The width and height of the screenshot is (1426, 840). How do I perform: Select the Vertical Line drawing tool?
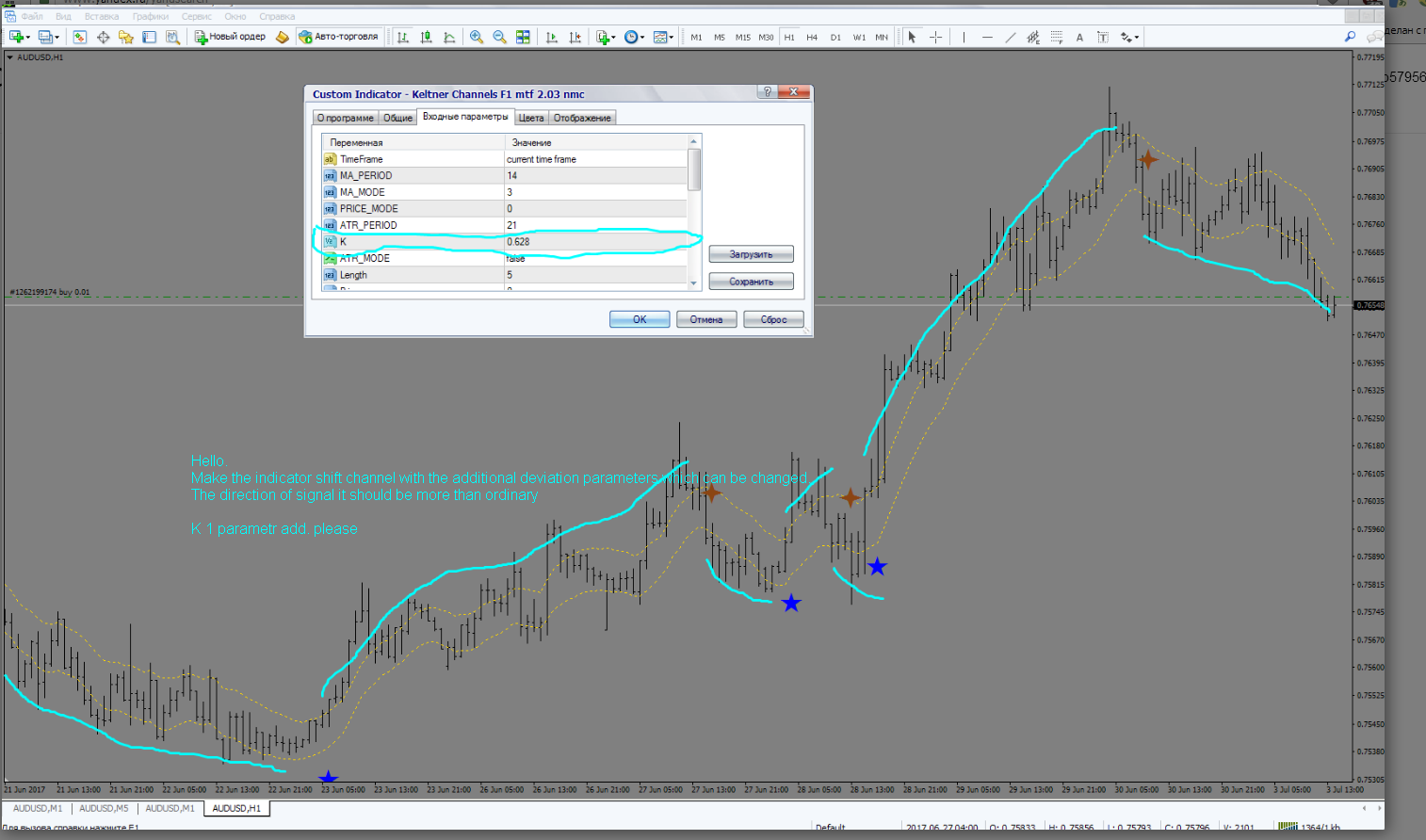tap(964, 37)
